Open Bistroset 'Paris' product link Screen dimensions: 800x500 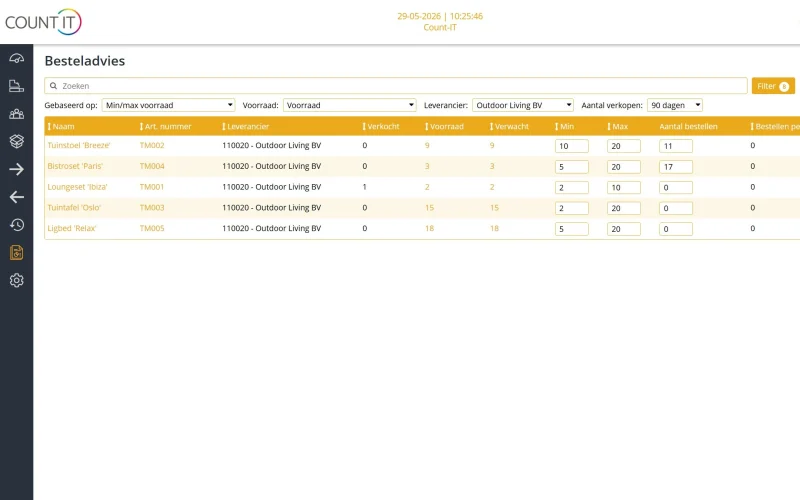pos(75,166)
